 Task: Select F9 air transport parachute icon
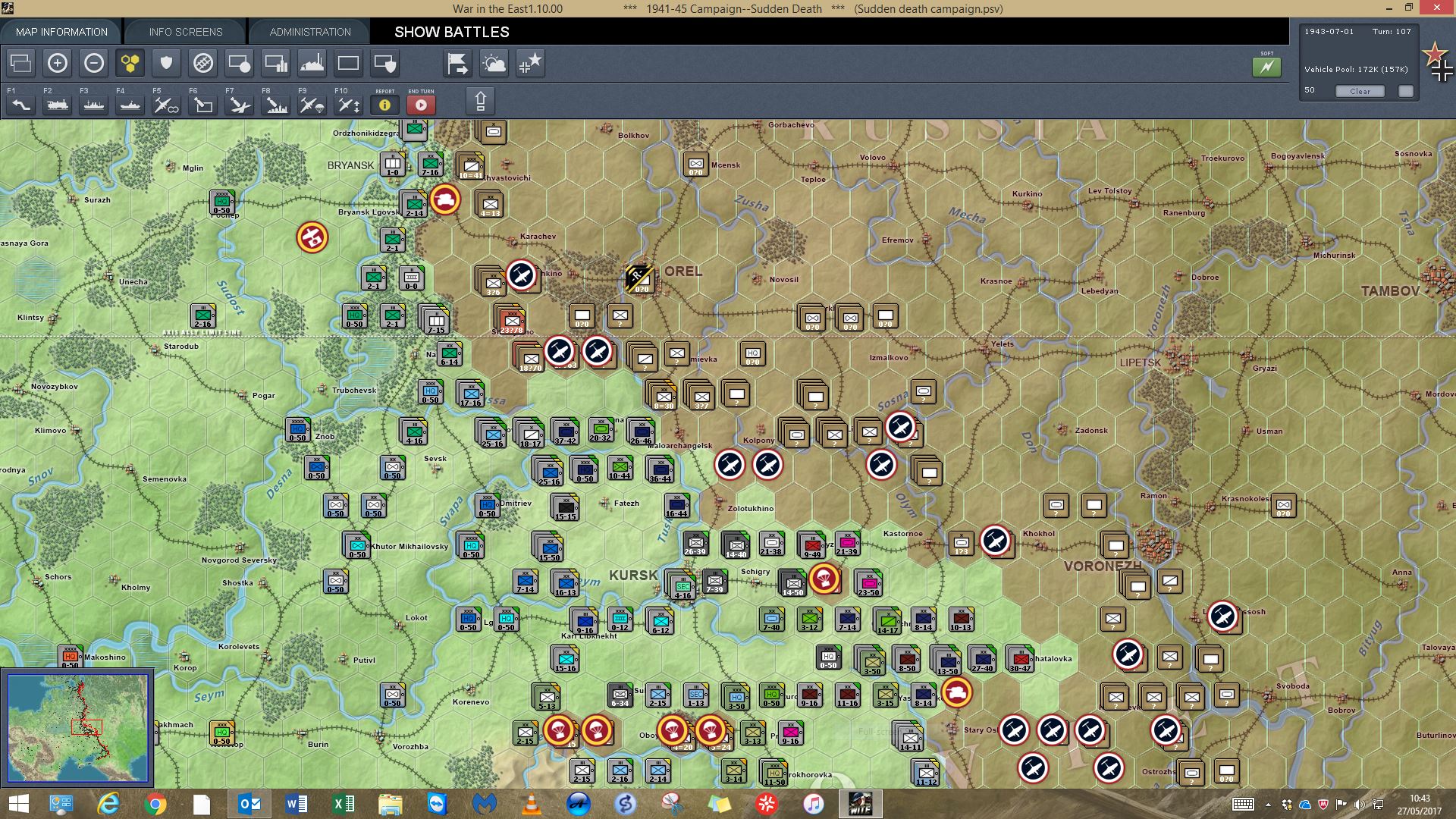(x=312, y=105)
